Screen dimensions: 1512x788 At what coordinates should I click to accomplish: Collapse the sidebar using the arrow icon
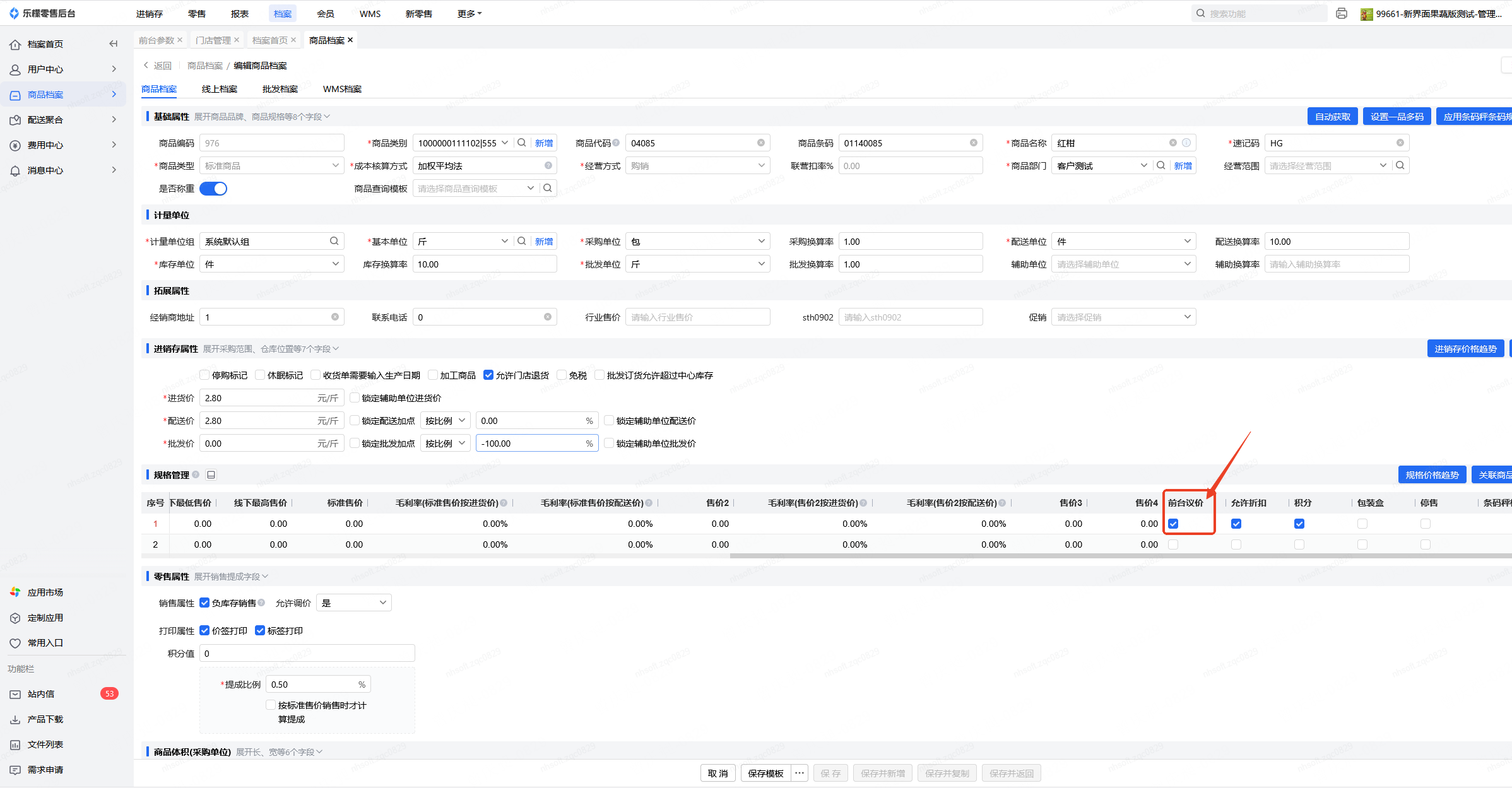pyautogui.click(x=114, y=44)
